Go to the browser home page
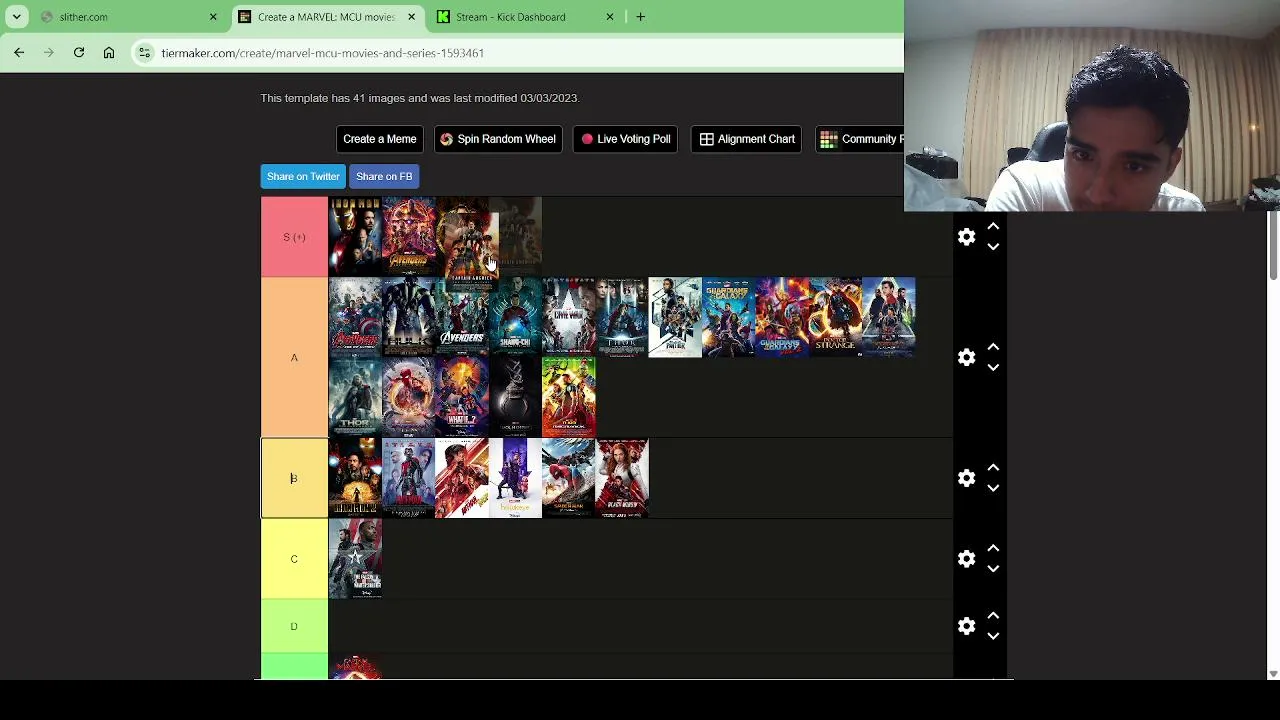Viewport: 1280px width, 720px height. coord(109,53)
